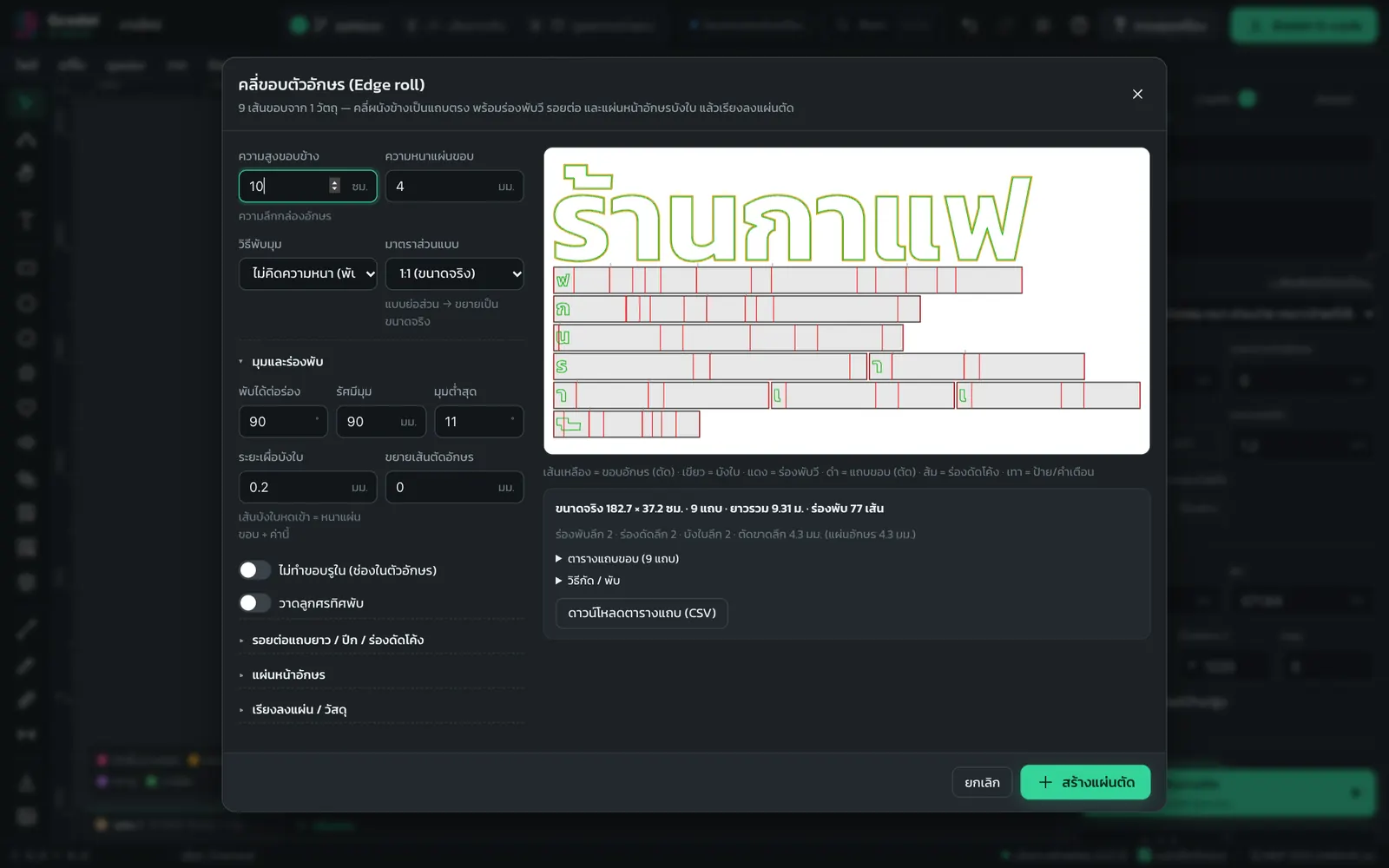Click the รัศมีมุม field
This screenshot has height=868, width=1389.
click(x=381, y=421)
